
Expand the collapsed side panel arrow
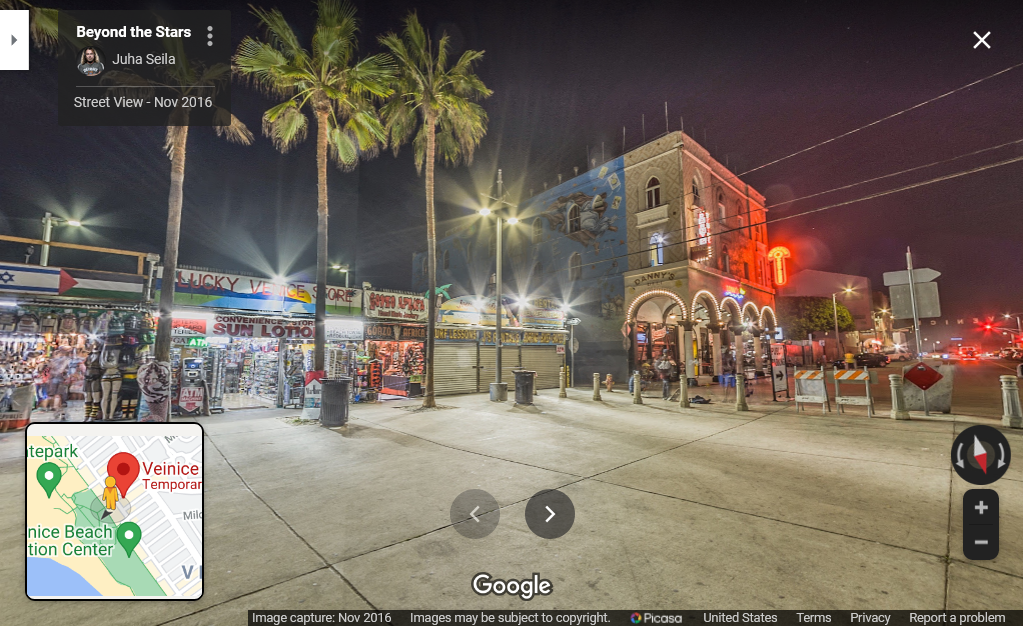click(x=14, y=40)
